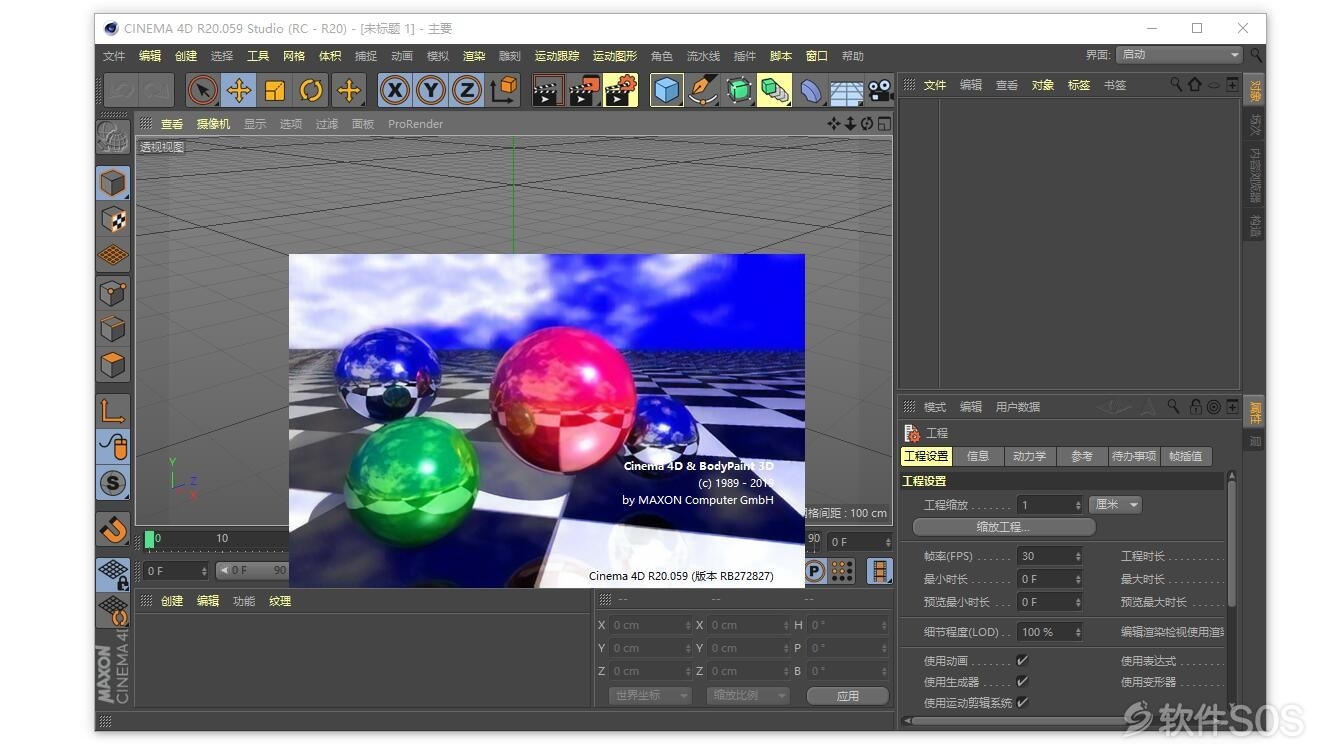Open the 内容浏览器 vertical side tab
Viewport: 1323px width, 750px height.
(1254, 175)
